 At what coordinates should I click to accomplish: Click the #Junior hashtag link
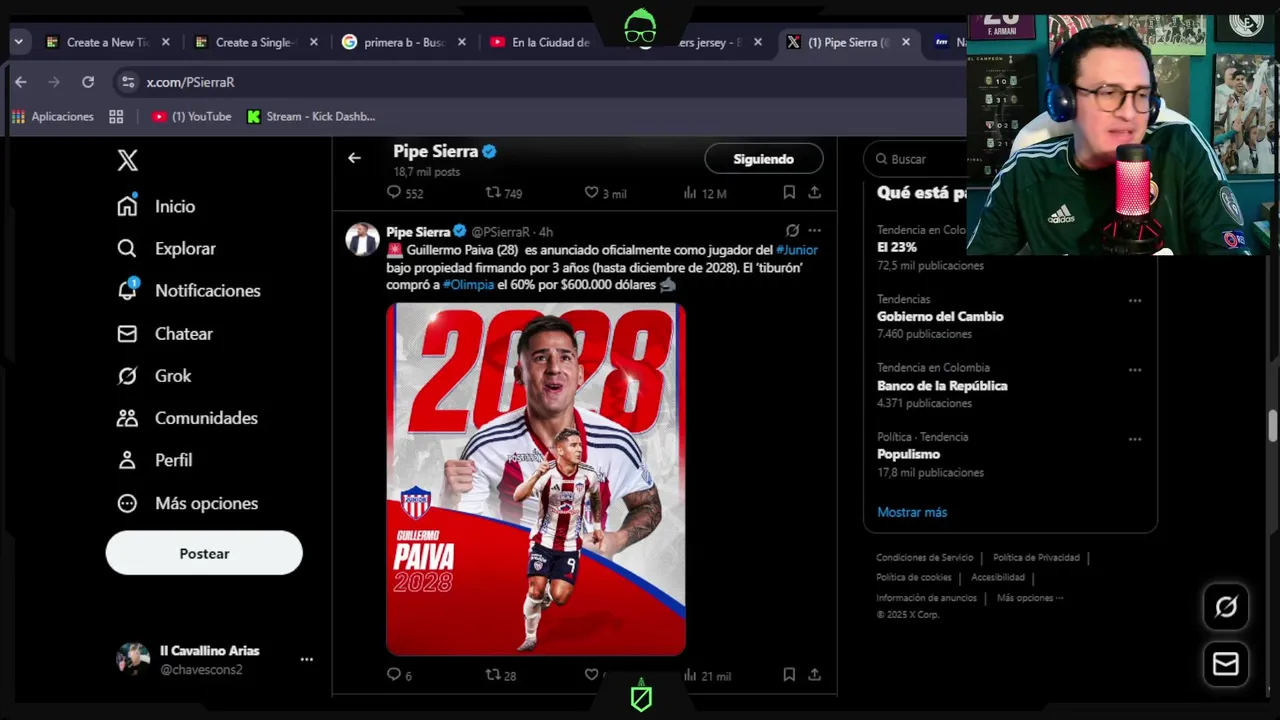point(797,250)
